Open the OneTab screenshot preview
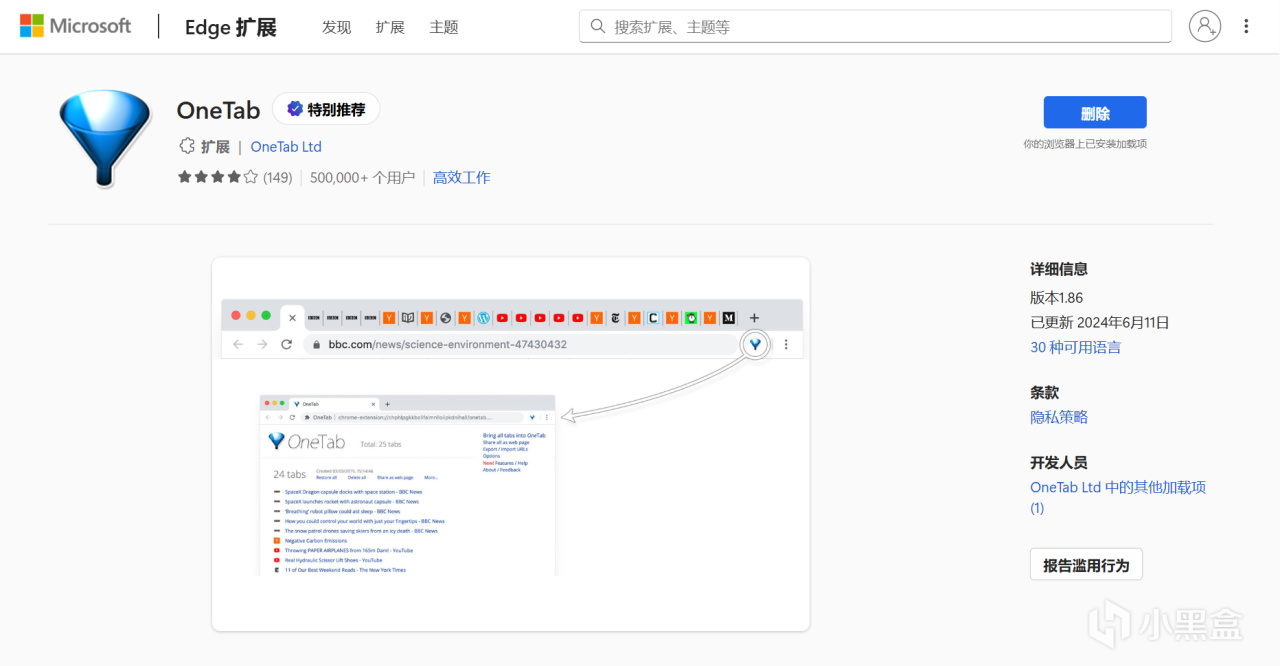The image size is (1280, 666). click(511, 444)
